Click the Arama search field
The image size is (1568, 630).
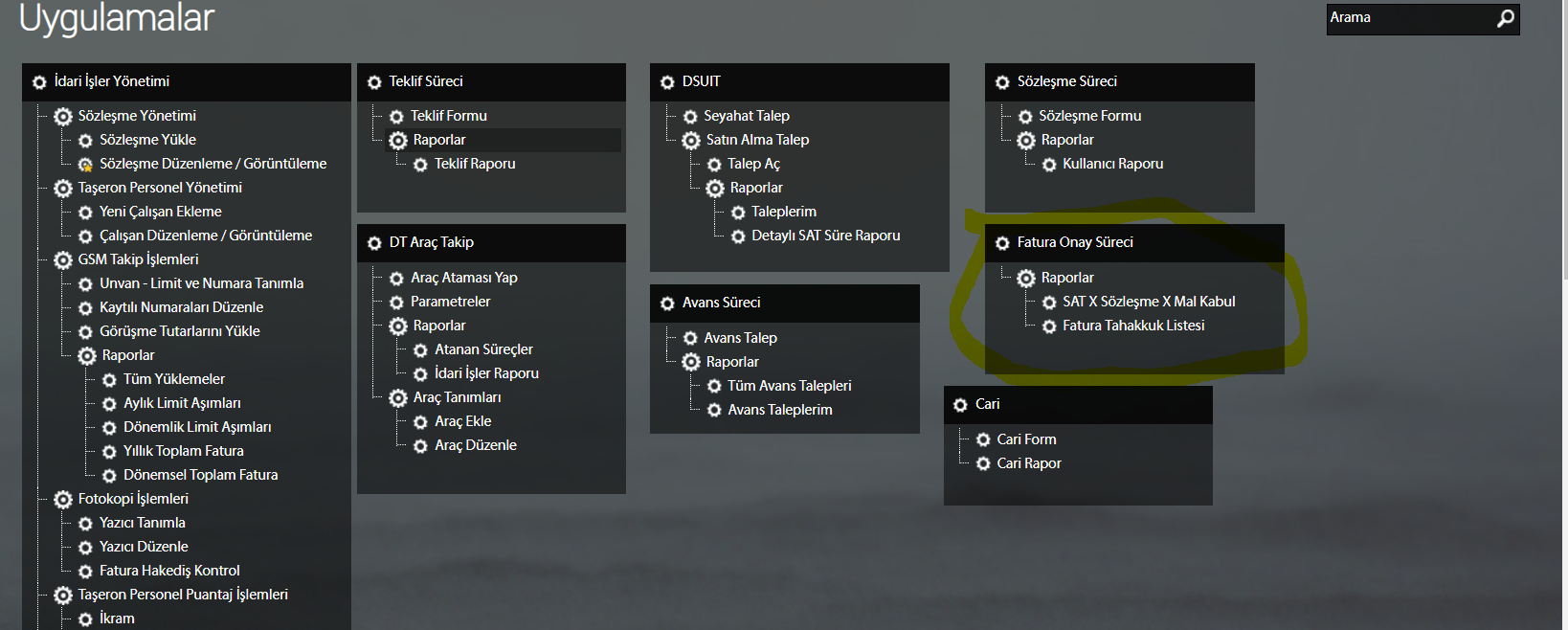(x=1407, y=18)
